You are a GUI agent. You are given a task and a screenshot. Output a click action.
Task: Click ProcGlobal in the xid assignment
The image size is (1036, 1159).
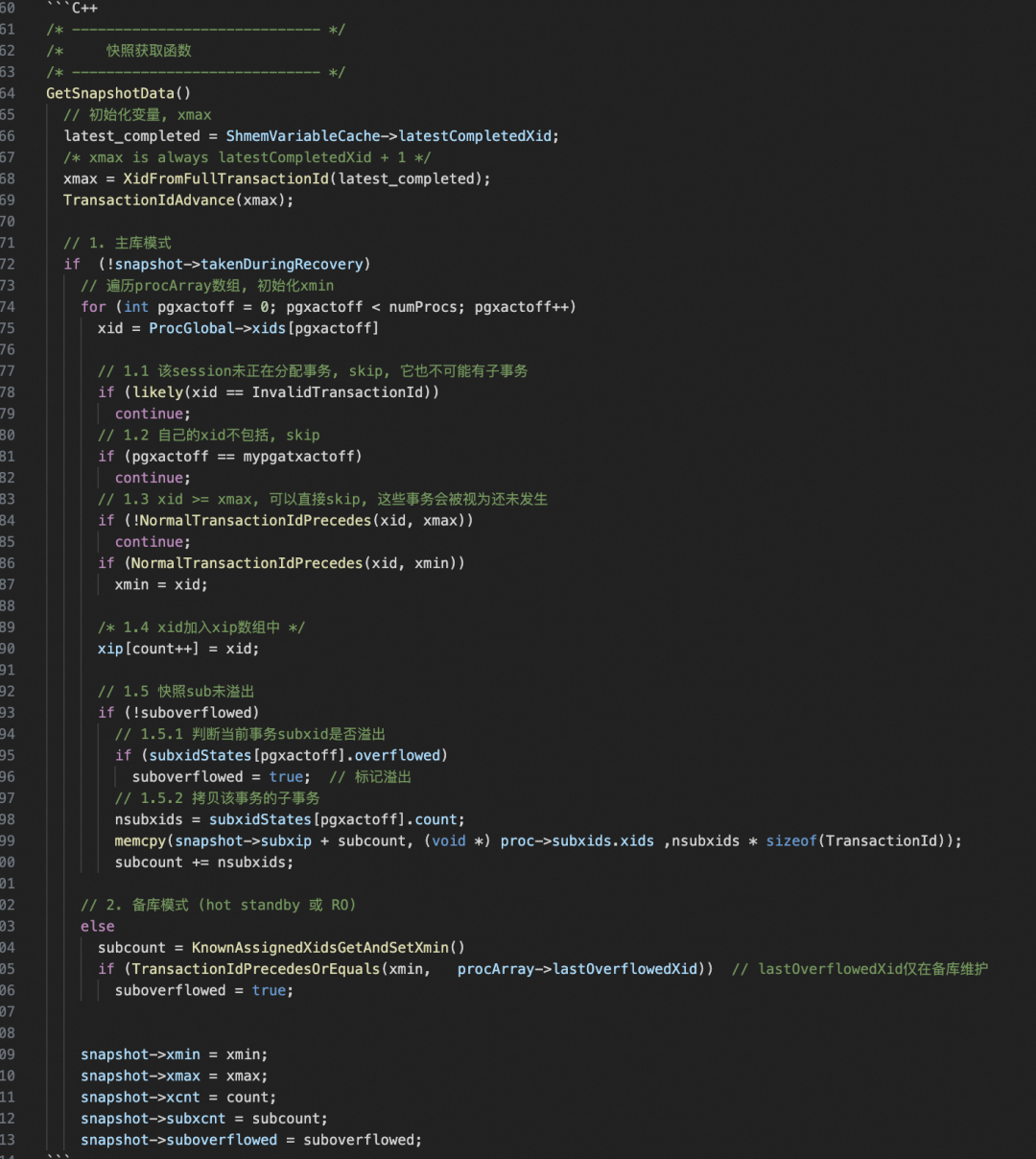point(192,328)
